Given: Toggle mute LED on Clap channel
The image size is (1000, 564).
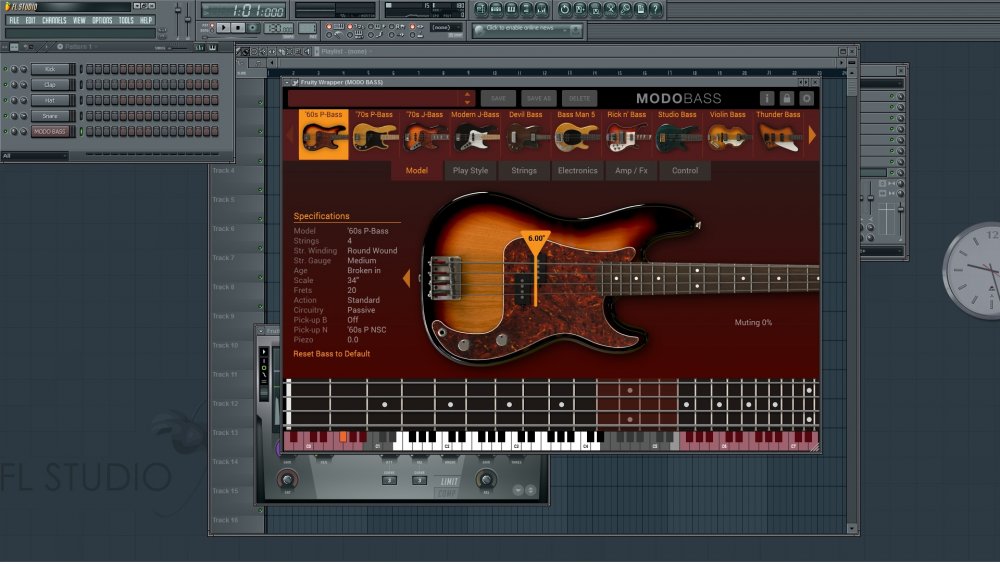Looking at the screenshot, I should pyautogui.click(x=5, y=84).
